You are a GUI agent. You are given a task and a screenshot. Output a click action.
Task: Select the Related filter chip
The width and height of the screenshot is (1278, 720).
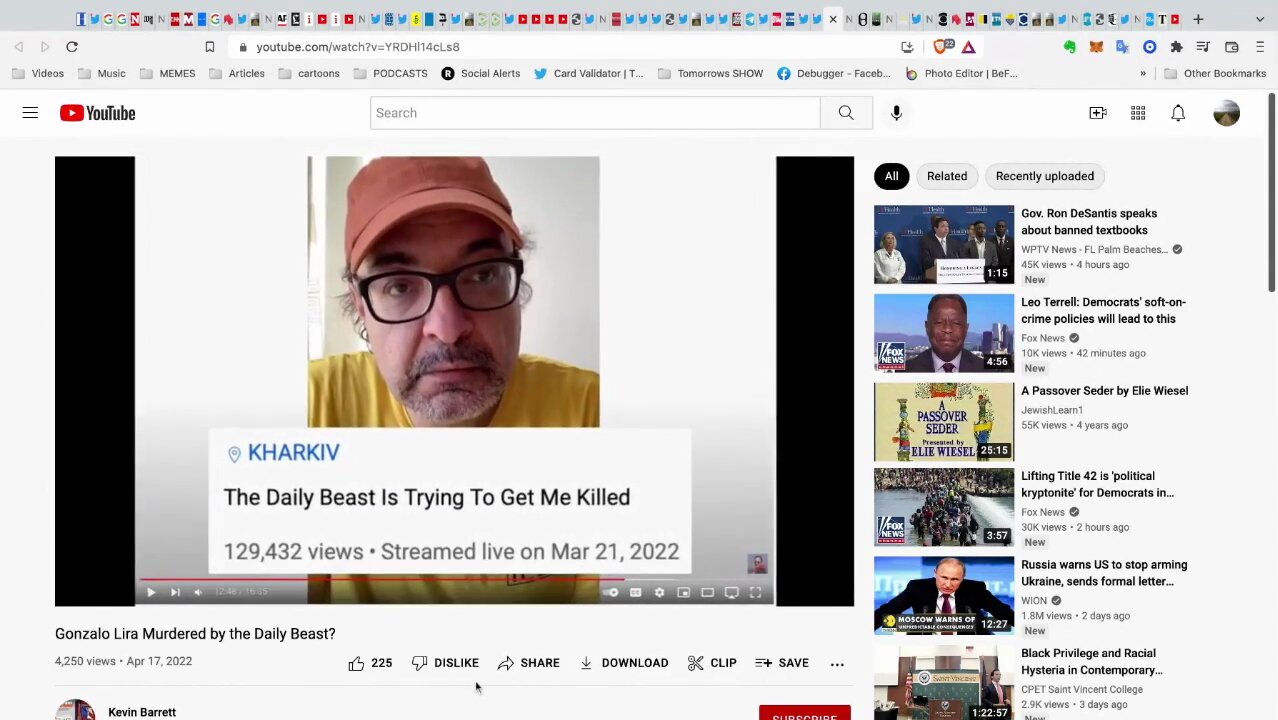click(x=947, y=176)
